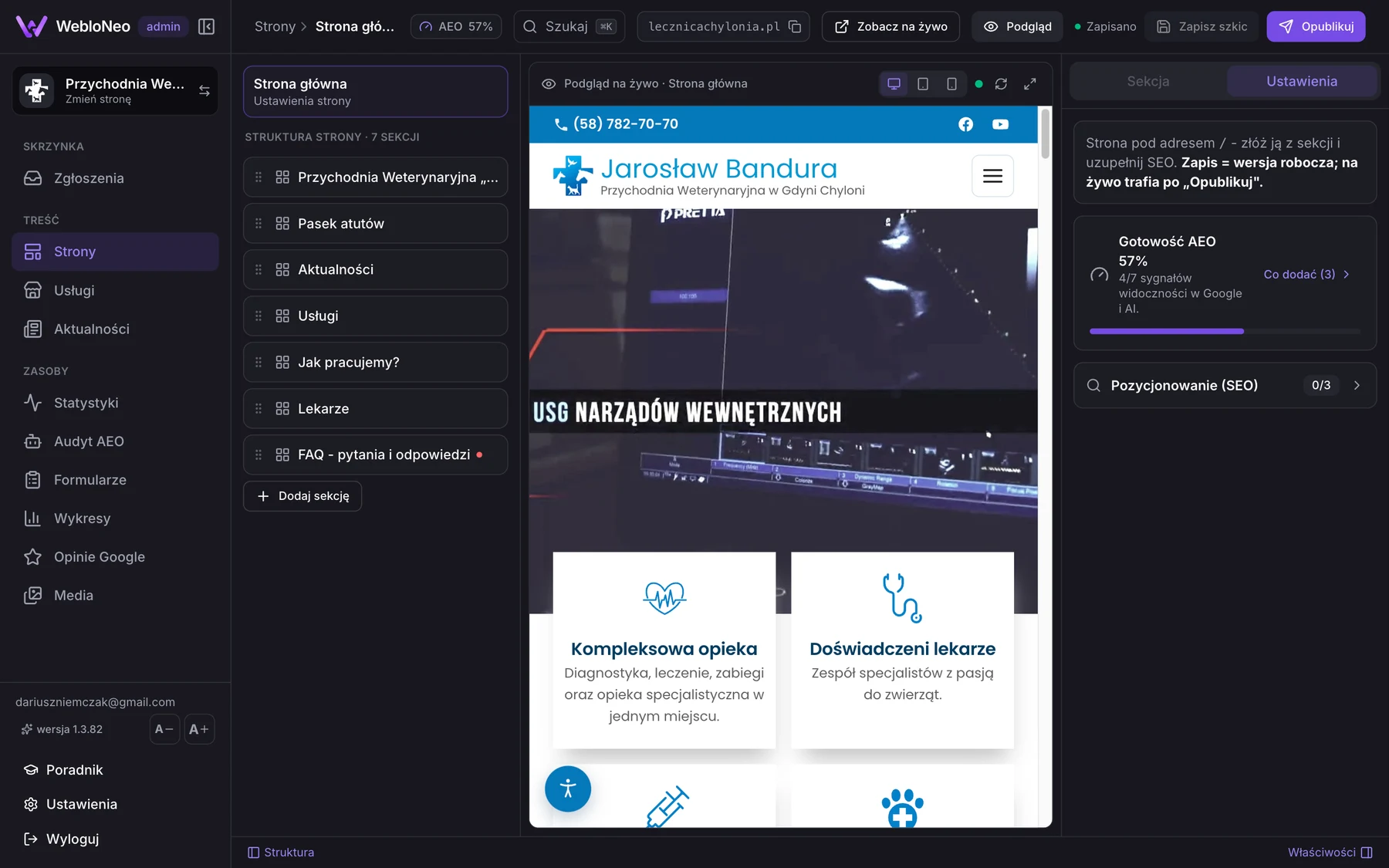Screen dimensions: 1389x868
Task: Increase font size with A+ button
Action: (x=199, y=729)
